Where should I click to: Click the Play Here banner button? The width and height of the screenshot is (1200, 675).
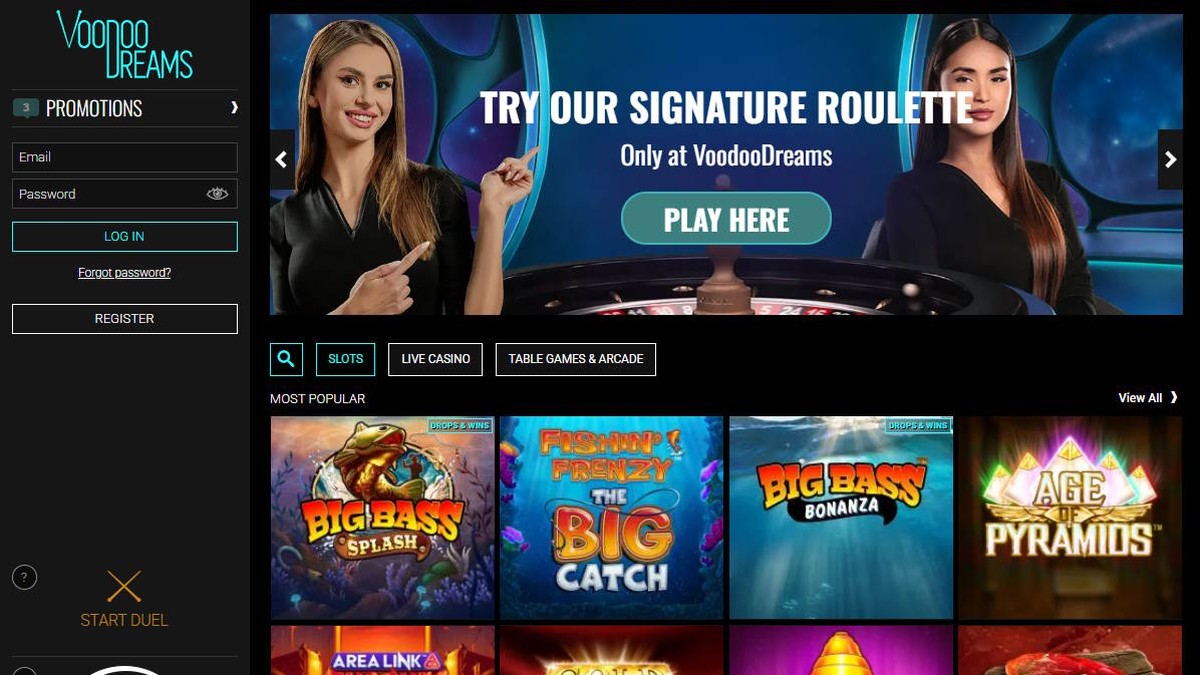(726, 219)
